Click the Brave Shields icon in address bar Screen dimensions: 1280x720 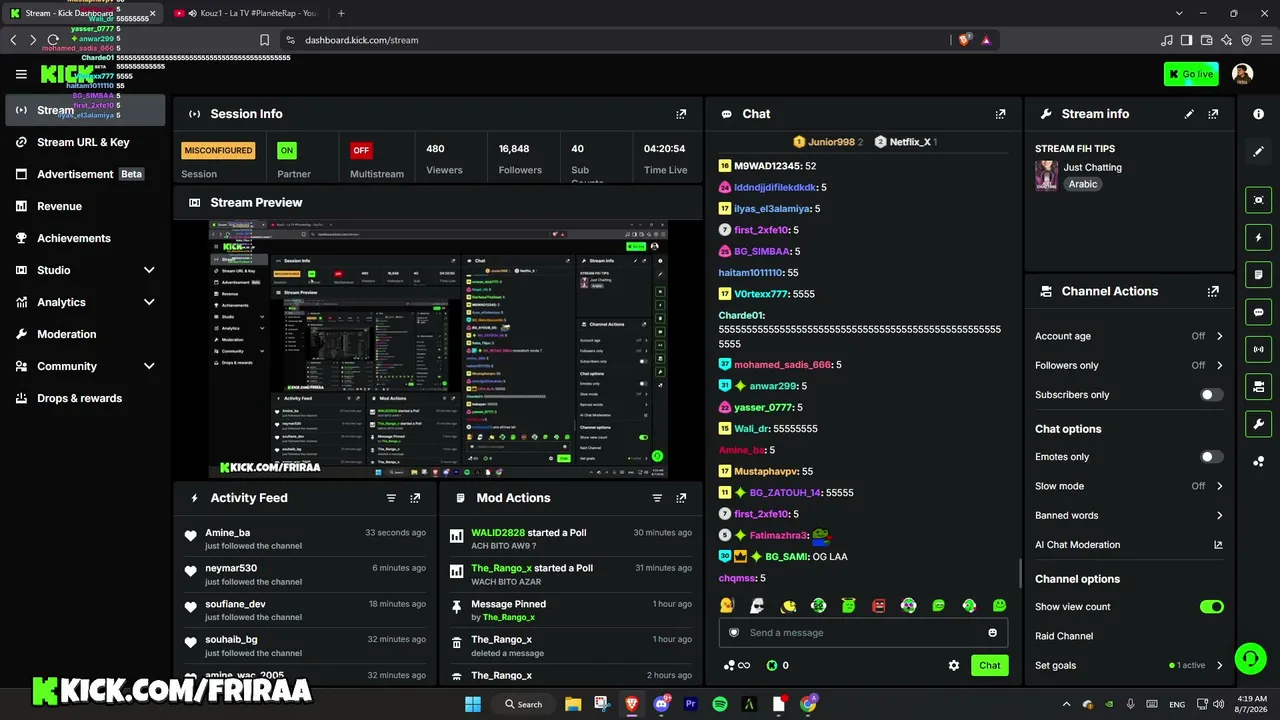click(964, 40)
